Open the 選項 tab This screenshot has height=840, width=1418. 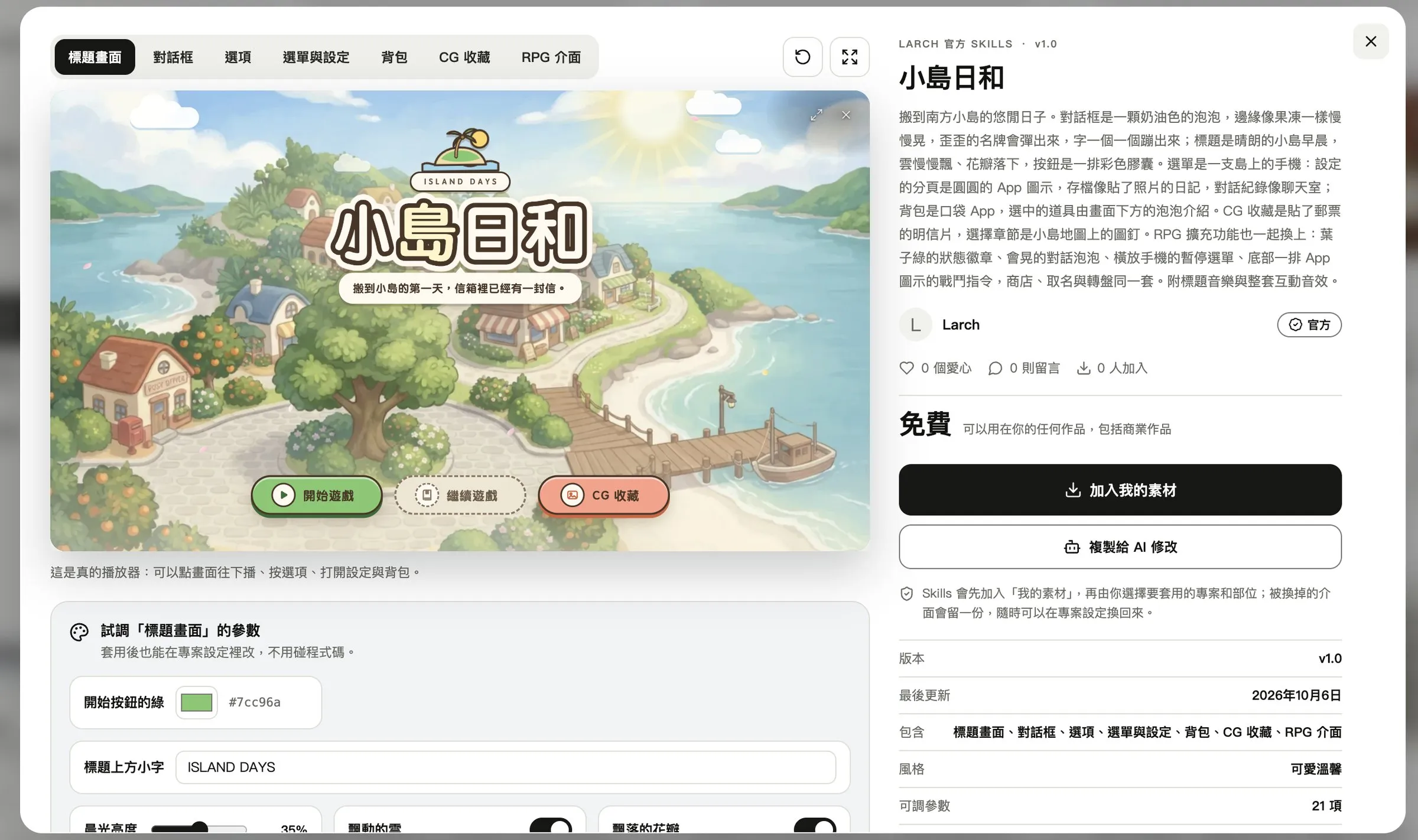point(238,57)
